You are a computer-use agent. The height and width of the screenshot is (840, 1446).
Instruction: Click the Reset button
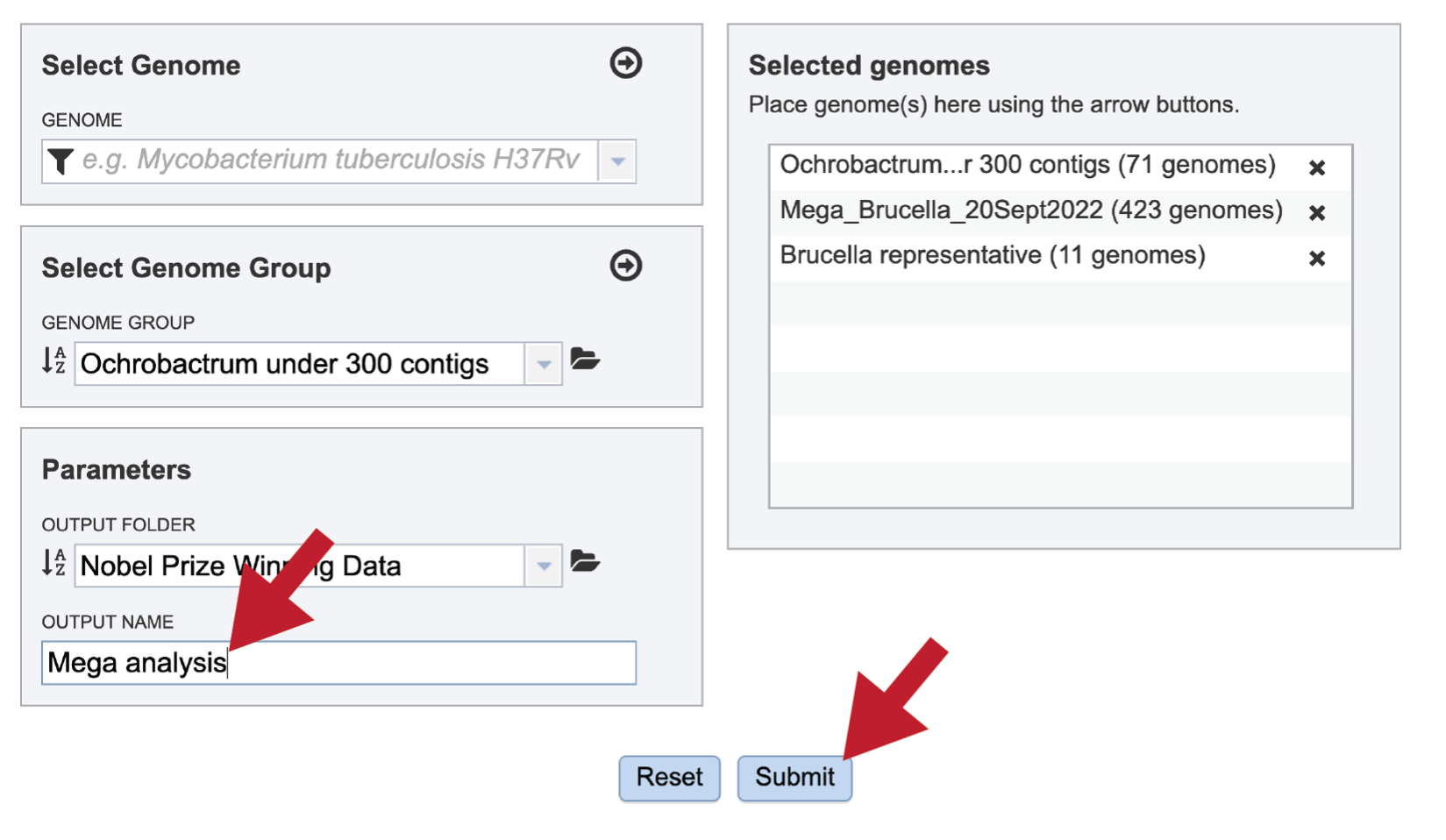click(670, 778)
